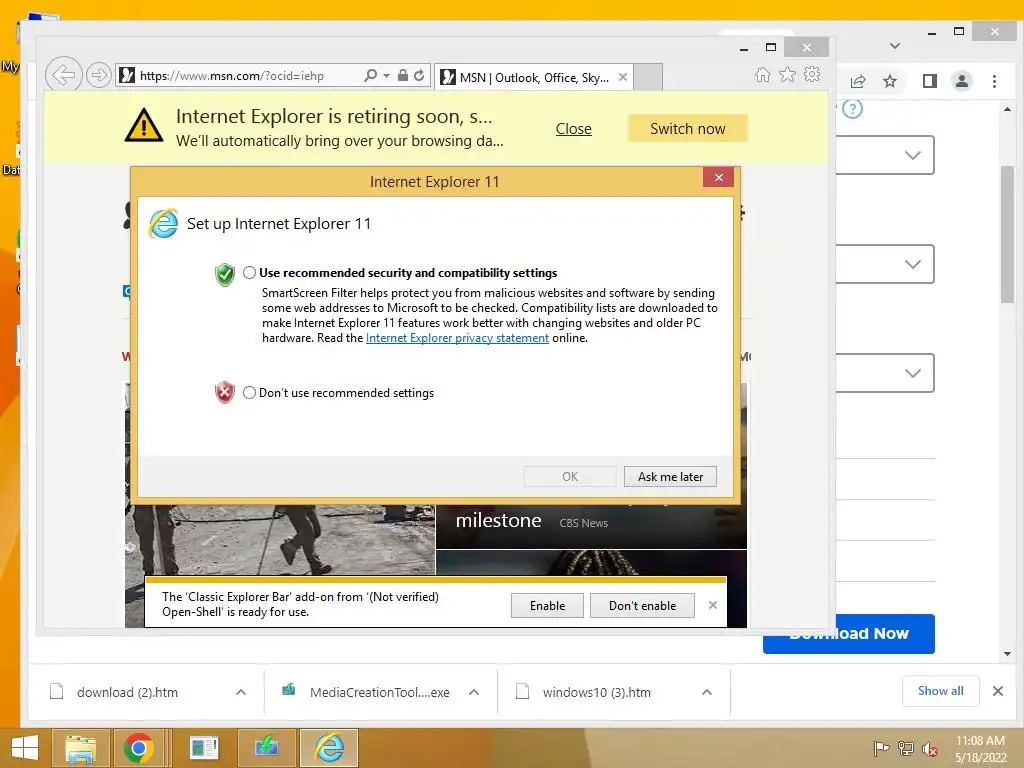Viewport: 1024px width, 768px height.
Task: Click the security lock icon in the IE address bar
Action: pyautogui.click(x=403, y=75)
